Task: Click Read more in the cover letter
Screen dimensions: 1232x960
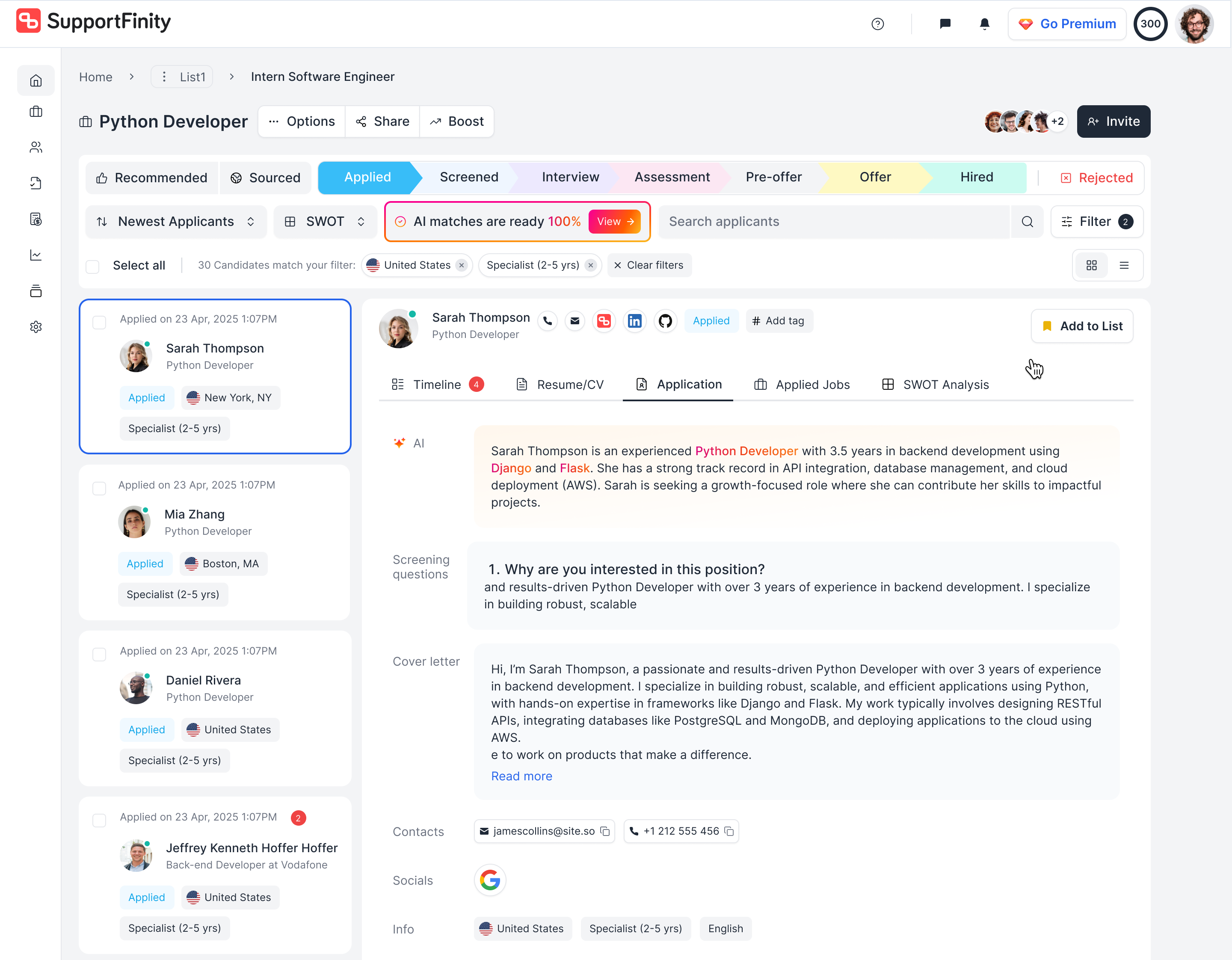Action: (521, 776)
